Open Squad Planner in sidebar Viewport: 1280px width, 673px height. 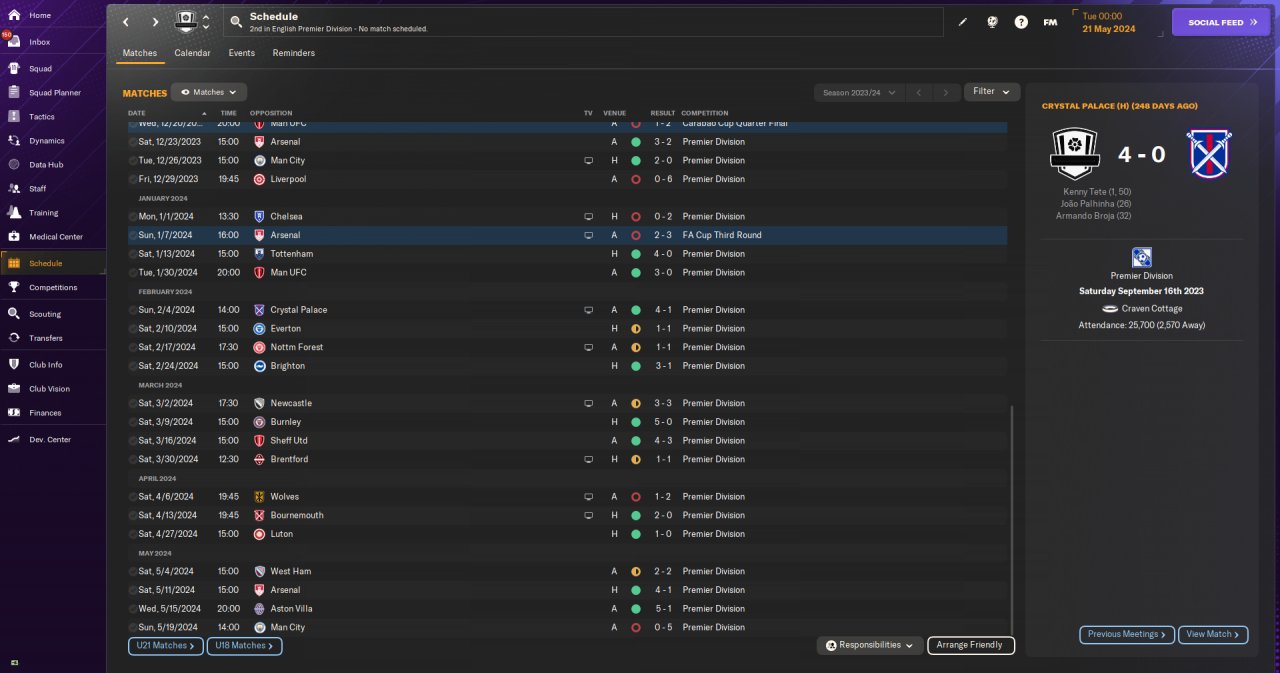click(x=55, y=93)
